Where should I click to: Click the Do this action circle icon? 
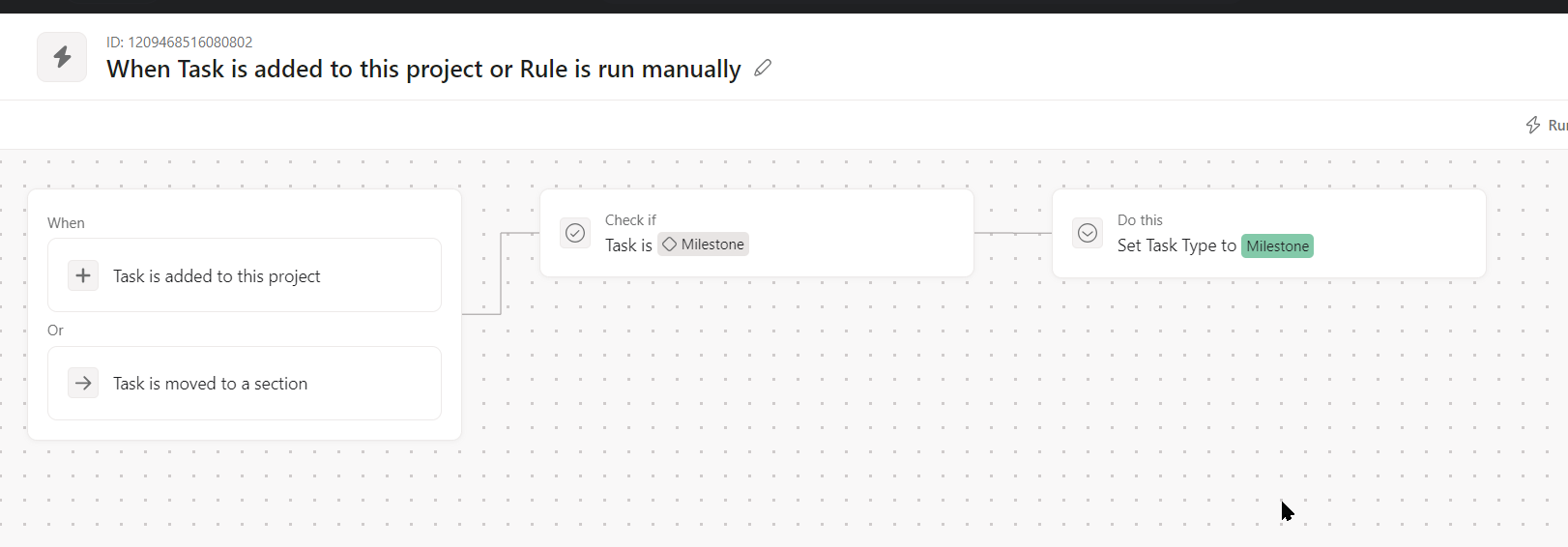pyautogui.click(x=1088, y=233)
